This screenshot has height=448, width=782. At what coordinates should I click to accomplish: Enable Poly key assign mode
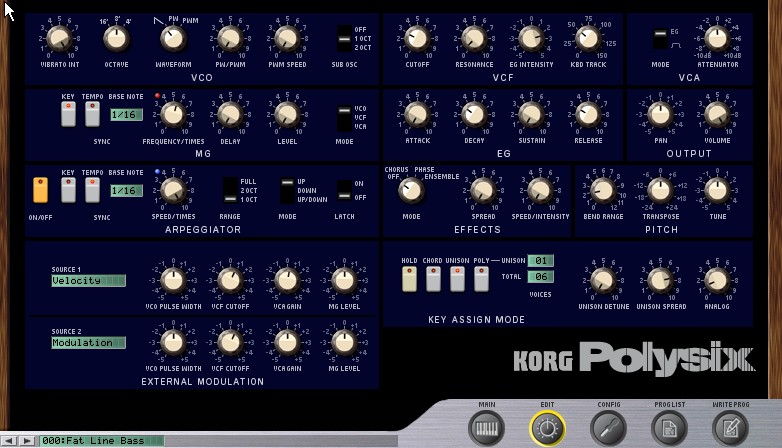[481, 279]
